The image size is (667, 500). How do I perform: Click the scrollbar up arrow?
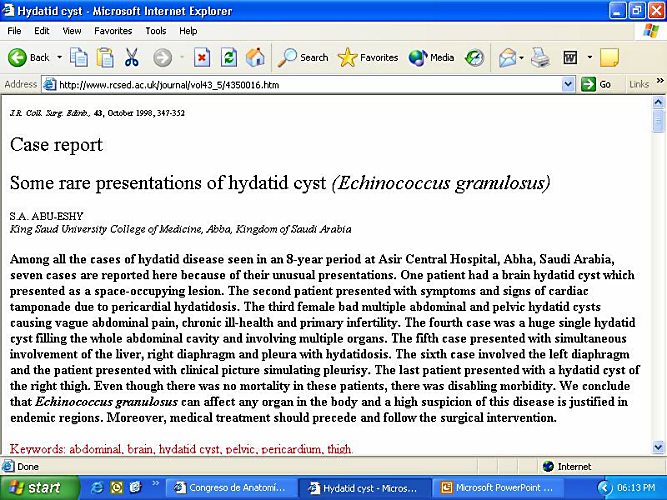coord(658,103)
